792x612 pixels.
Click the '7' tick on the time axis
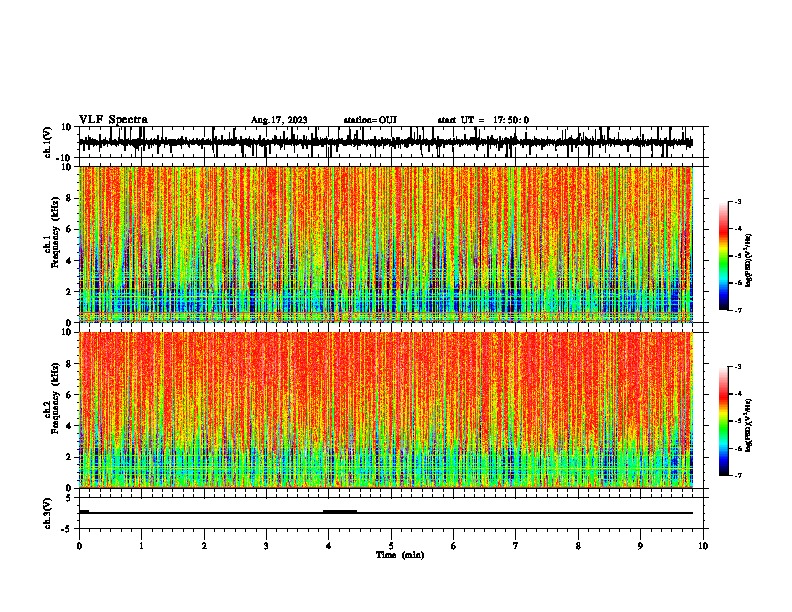[516, 546]
